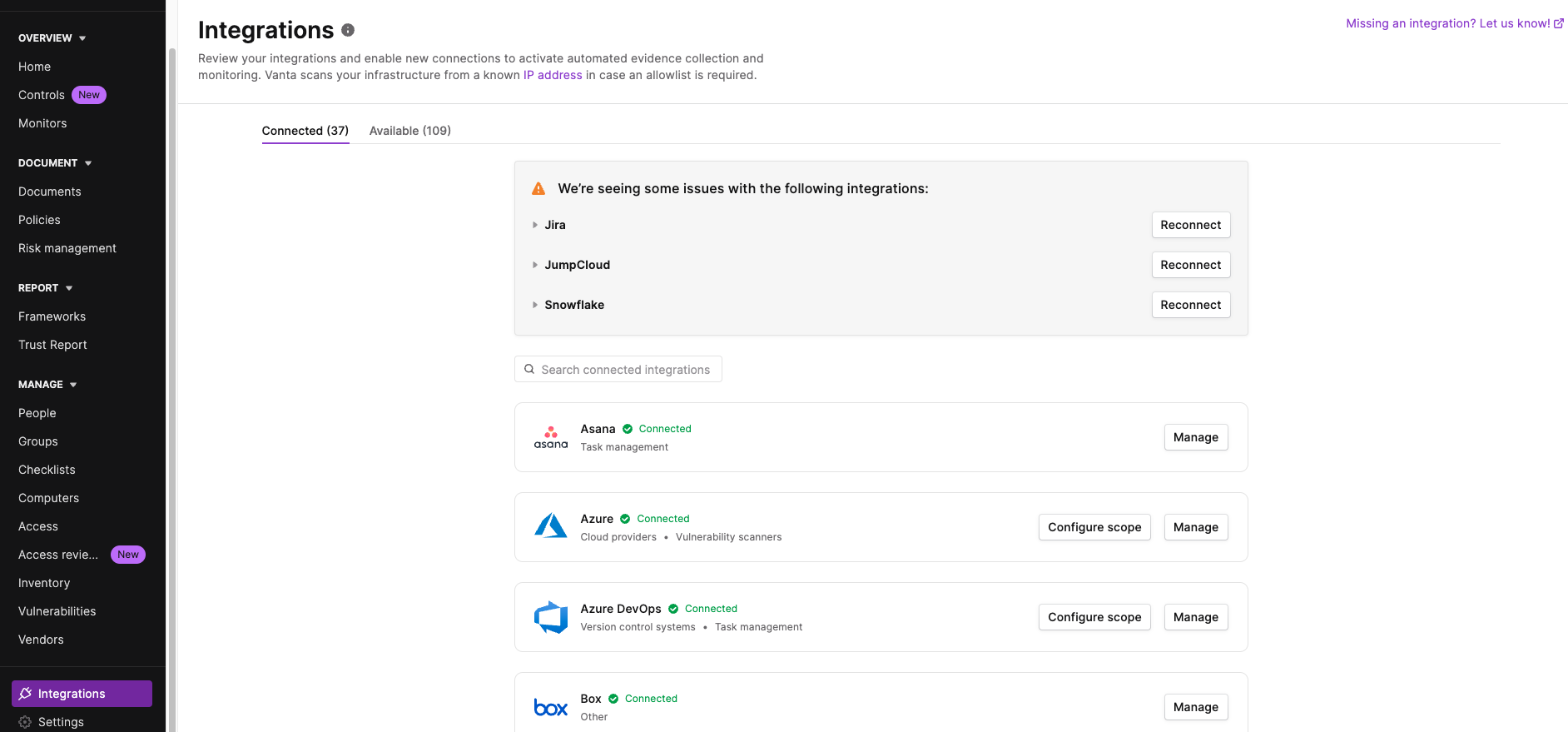Click Manage for Asana
The height and width of the screenshot is (732, 1568).
[1196, 437]
